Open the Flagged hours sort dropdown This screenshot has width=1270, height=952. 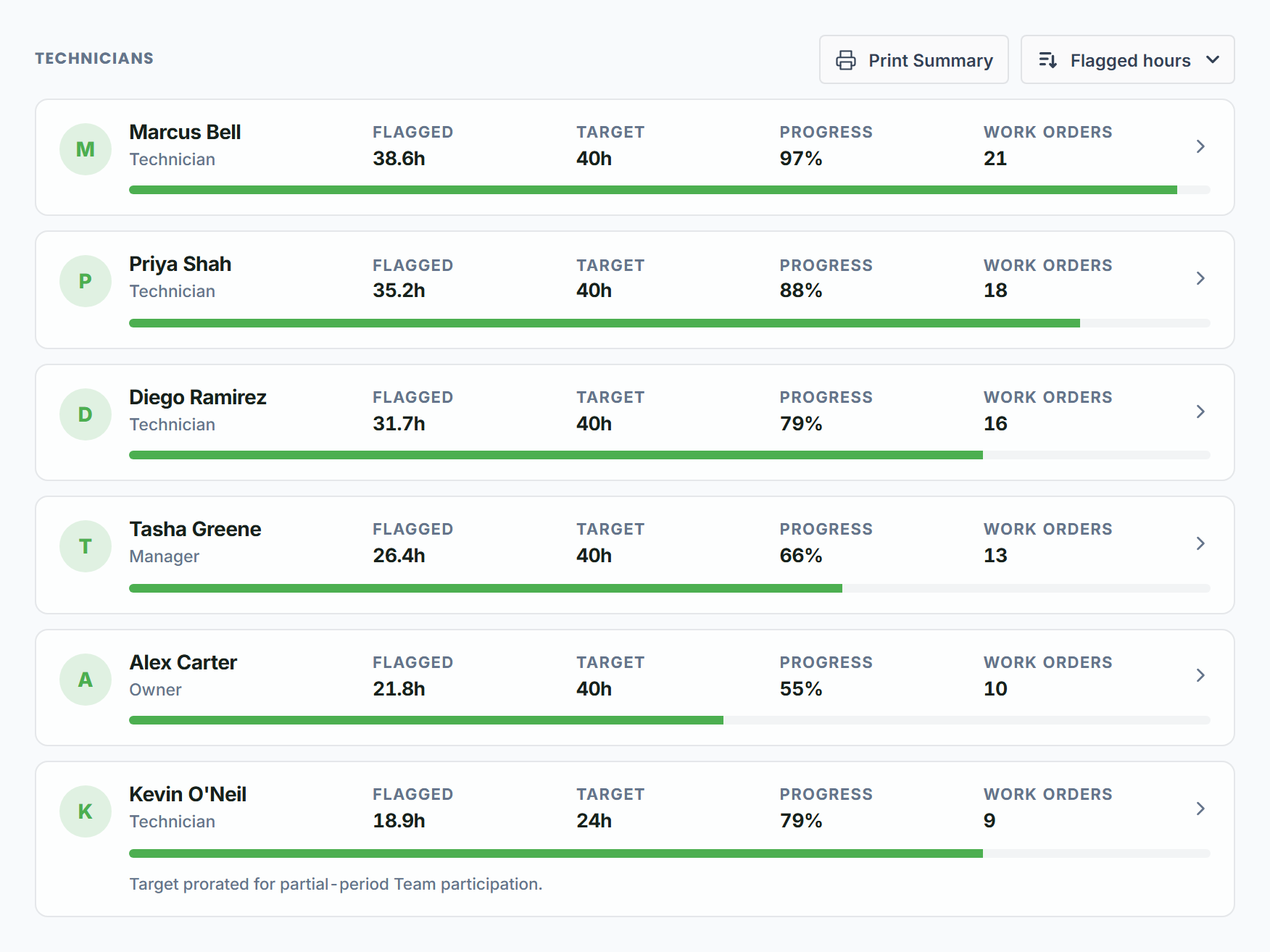[x=1127, y=59]
